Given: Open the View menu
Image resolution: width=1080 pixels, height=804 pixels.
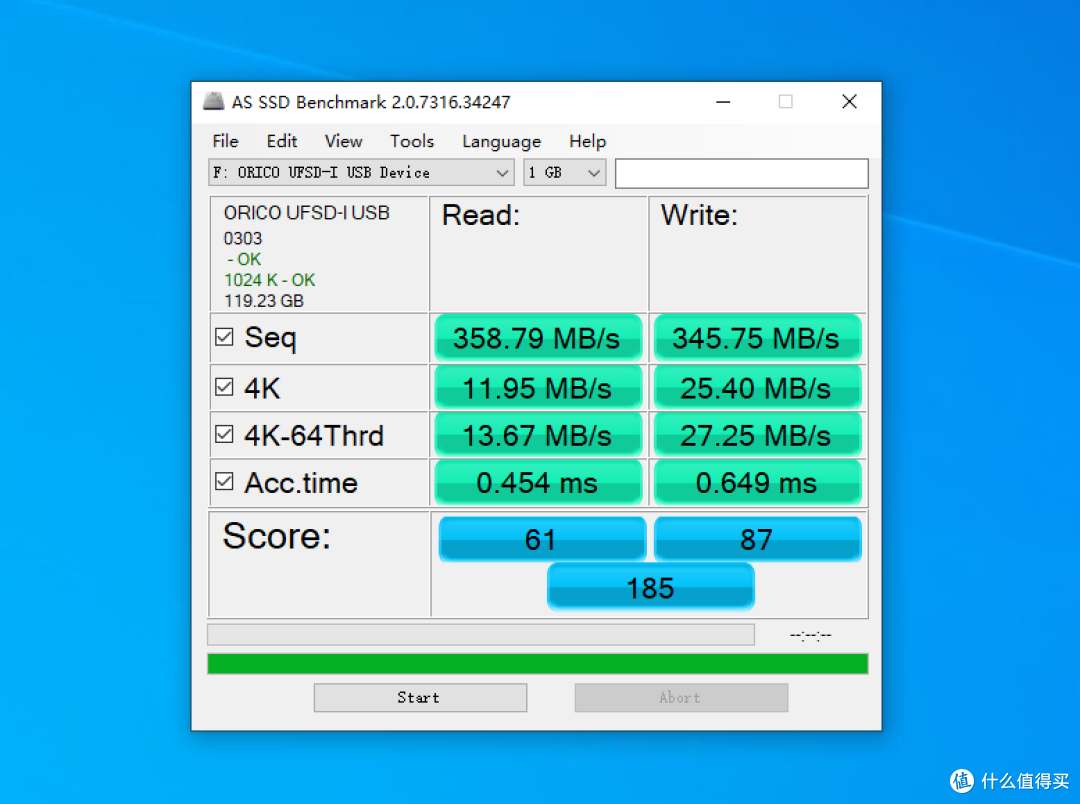Looking at the screenshot, I should click(x=343, y=141).
